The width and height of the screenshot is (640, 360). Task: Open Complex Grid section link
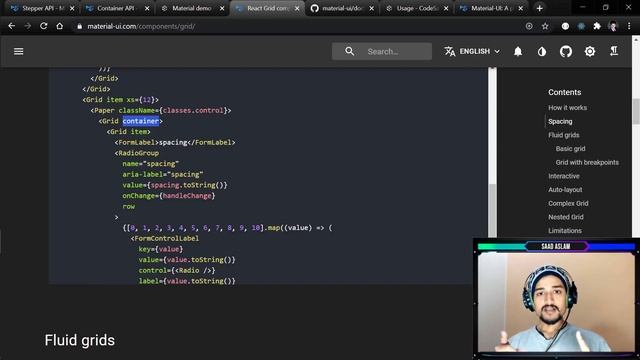(568, 203)
